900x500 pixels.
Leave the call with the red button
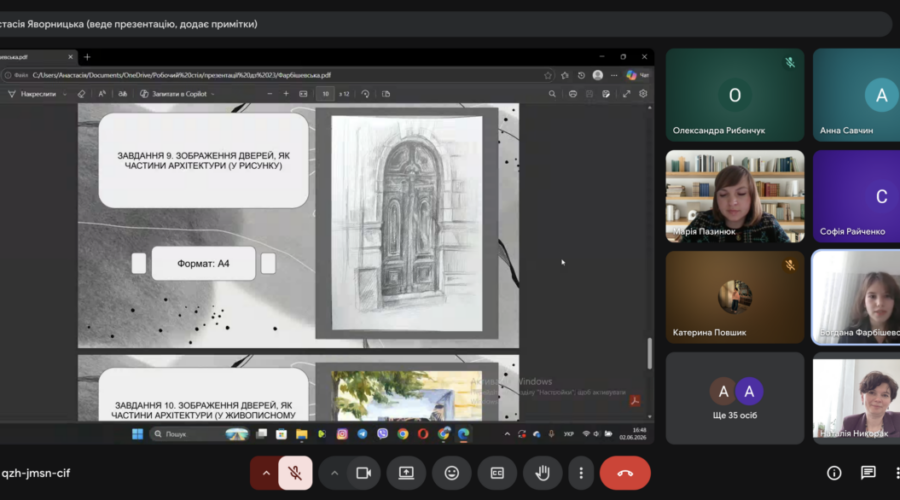[x=625, y=473]
